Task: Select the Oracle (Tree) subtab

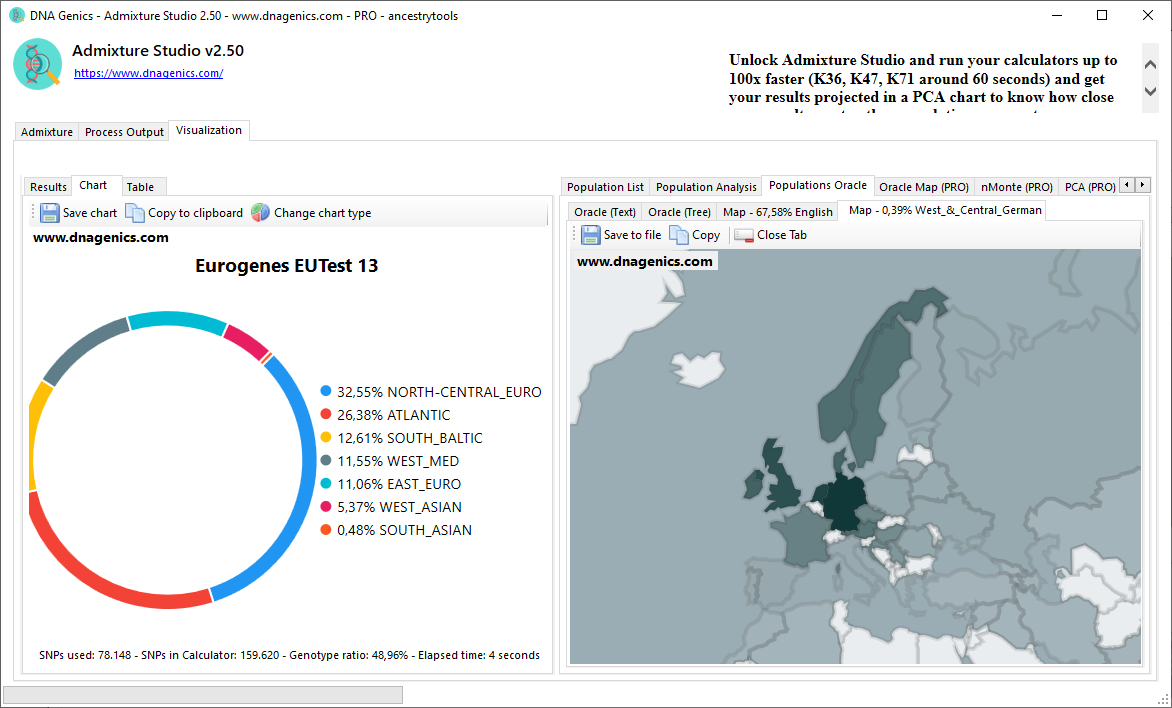Action: pos(678,211)
